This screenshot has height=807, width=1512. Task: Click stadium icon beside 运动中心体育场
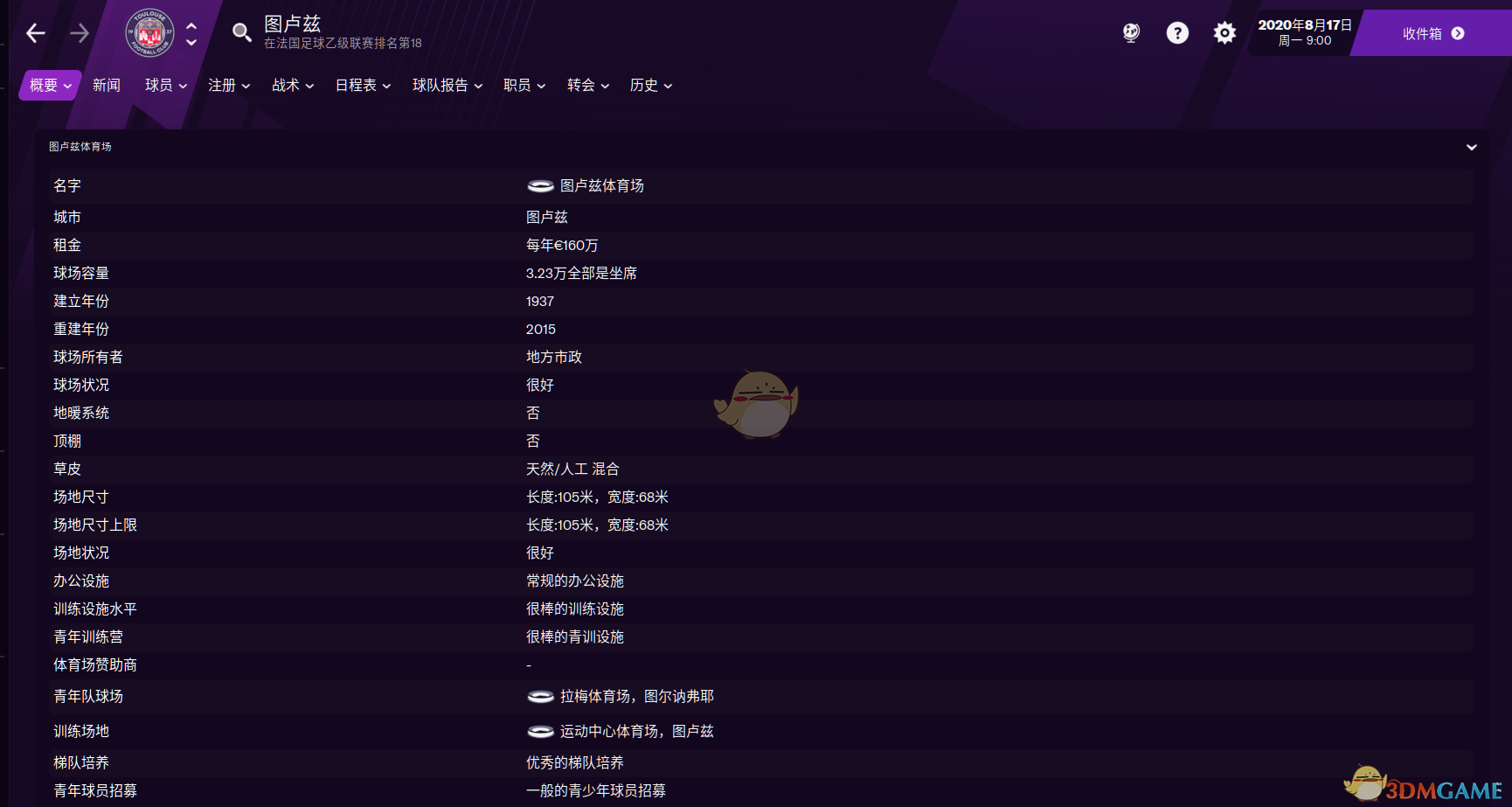(540, 731)
